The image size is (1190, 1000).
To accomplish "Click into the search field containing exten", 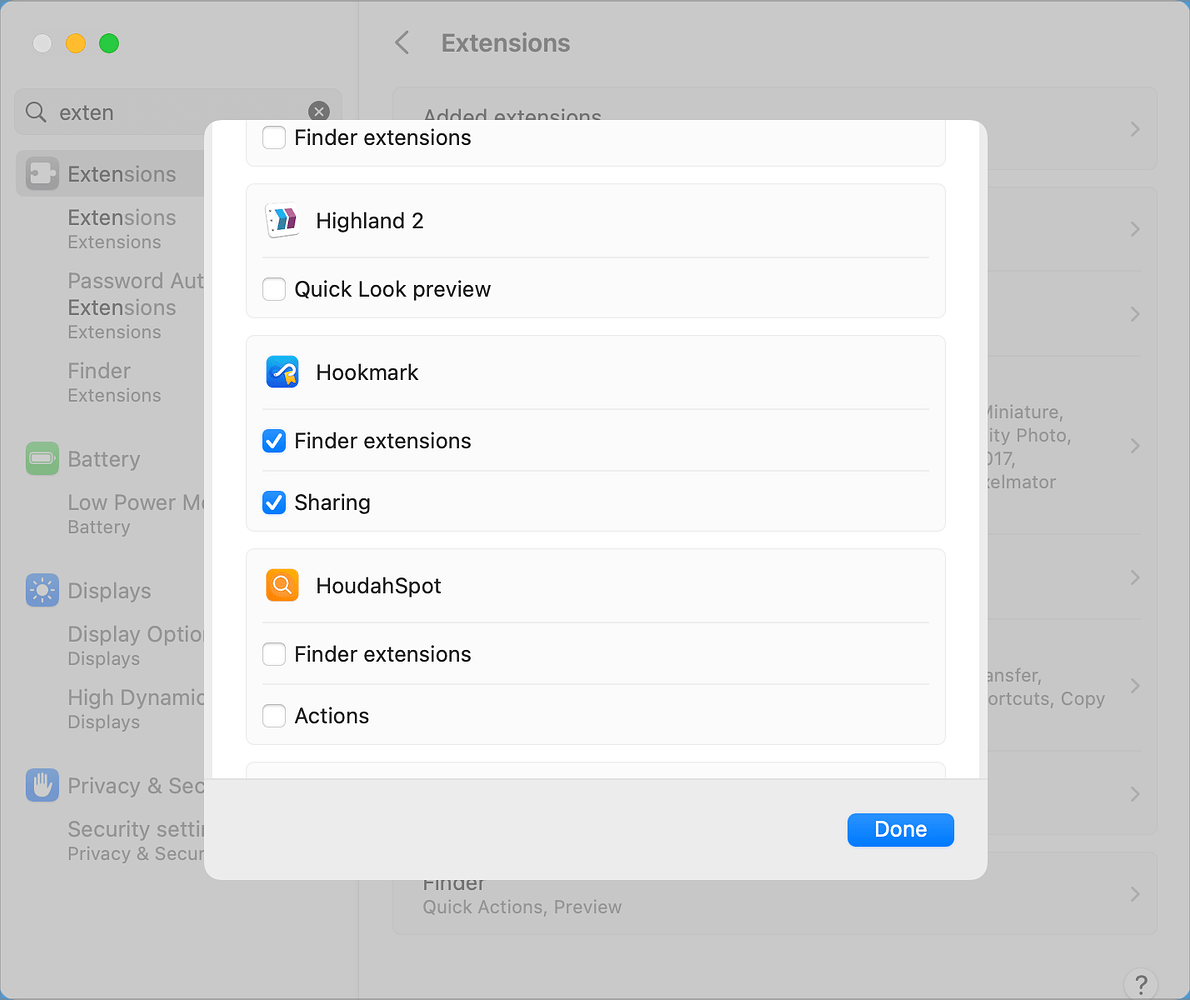I will click(x=178, y=112).
